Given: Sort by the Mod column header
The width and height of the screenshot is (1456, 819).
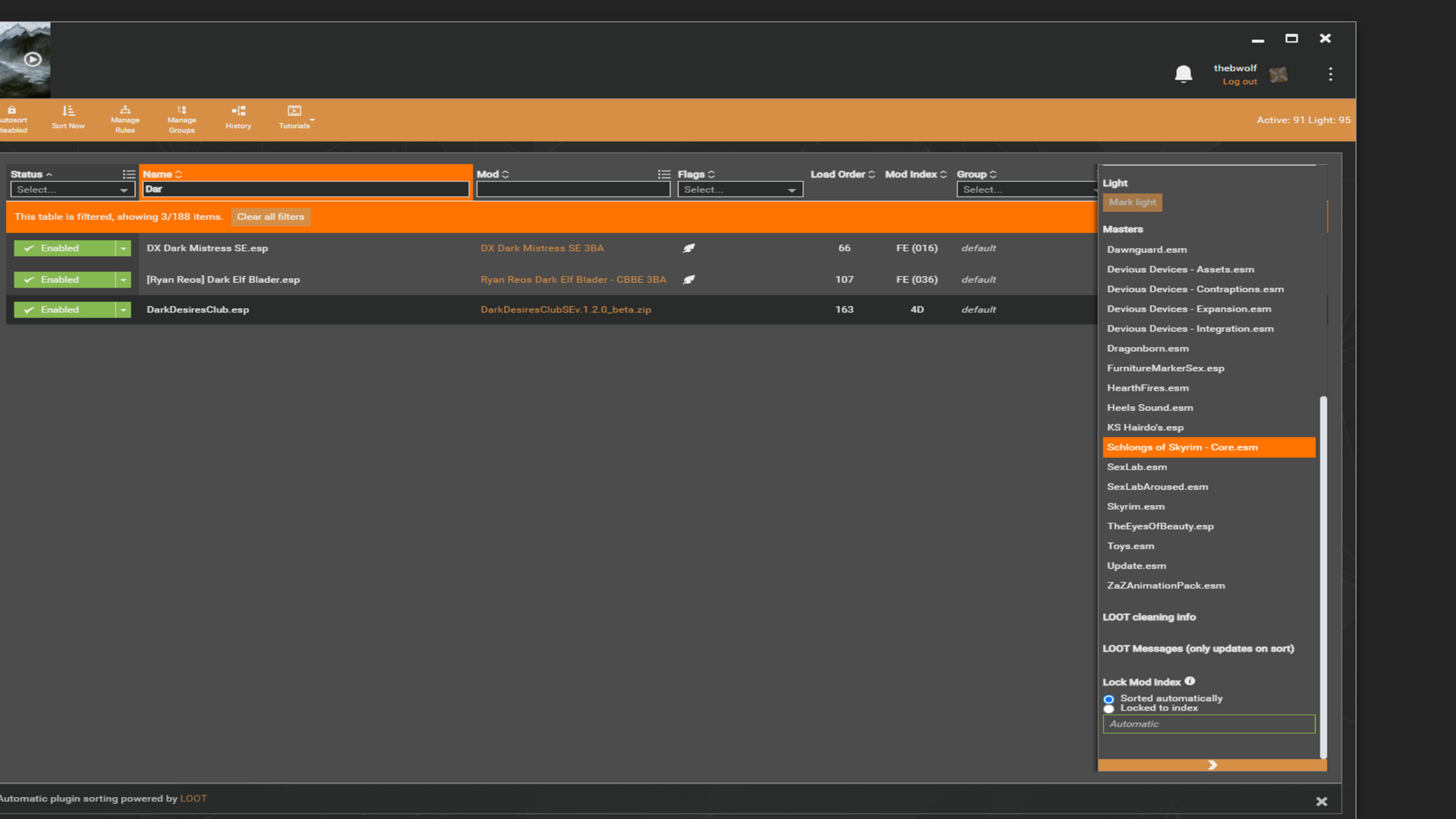Looking at the screenshot, I should pyautogui.click(x=492, y=174).
